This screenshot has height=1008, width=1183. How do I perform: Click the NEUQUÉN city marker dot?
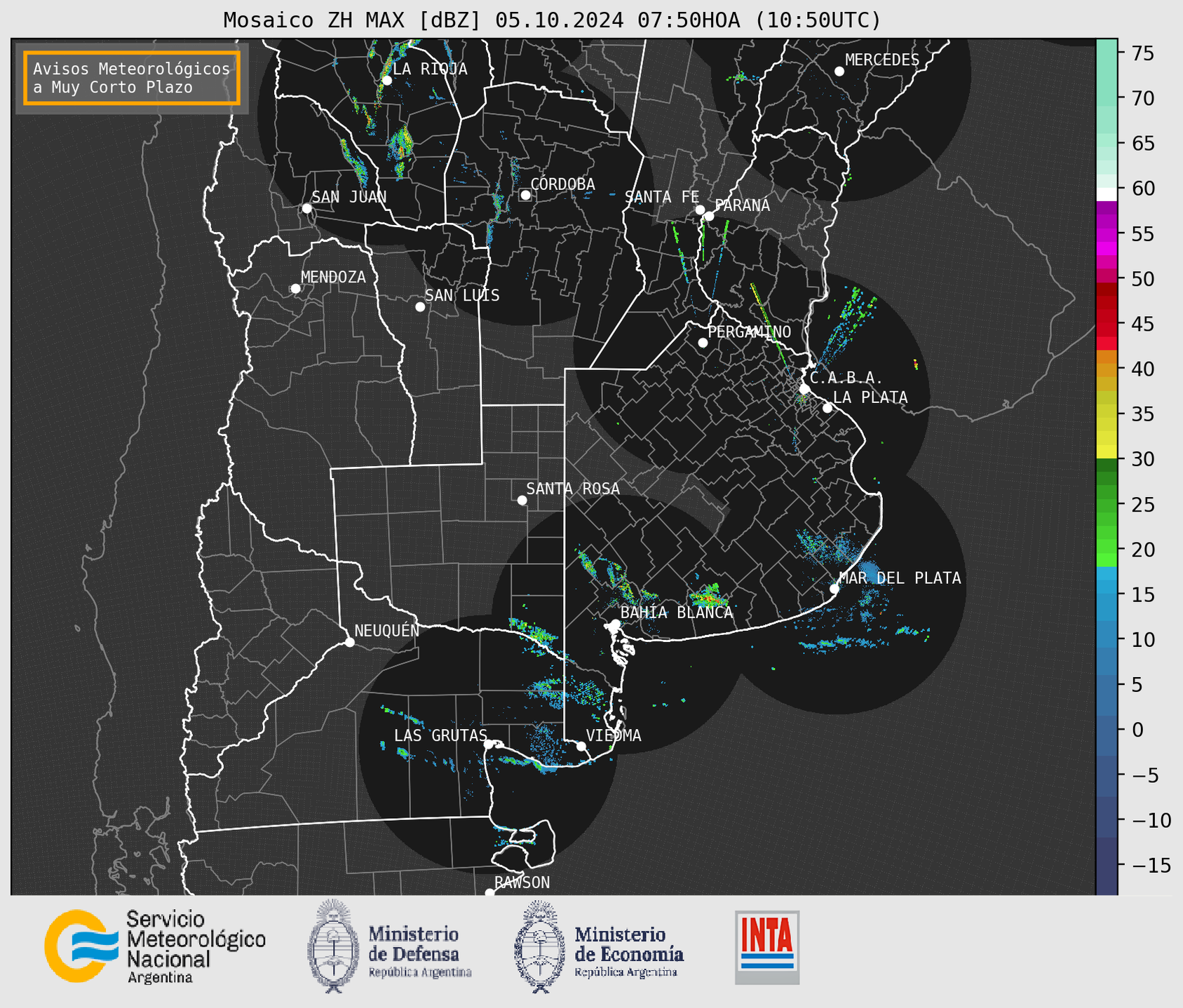pyautogui.click(x=349, y=642)
